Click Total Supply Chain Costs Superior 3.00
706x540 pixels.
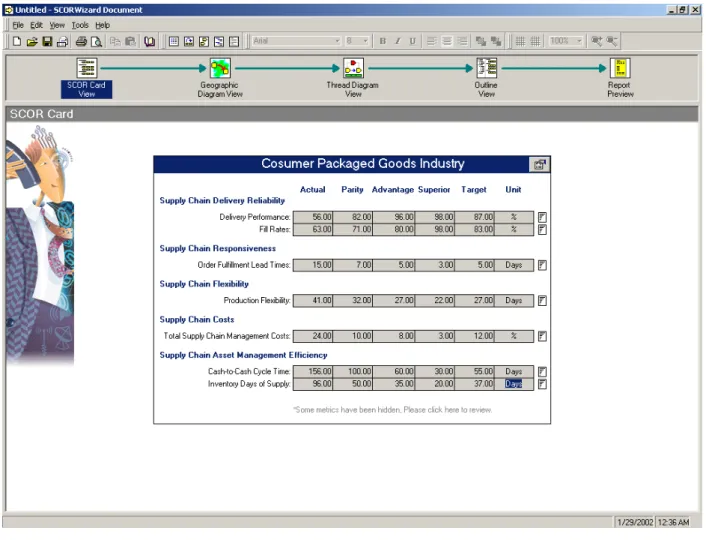[x=434, y=336]
